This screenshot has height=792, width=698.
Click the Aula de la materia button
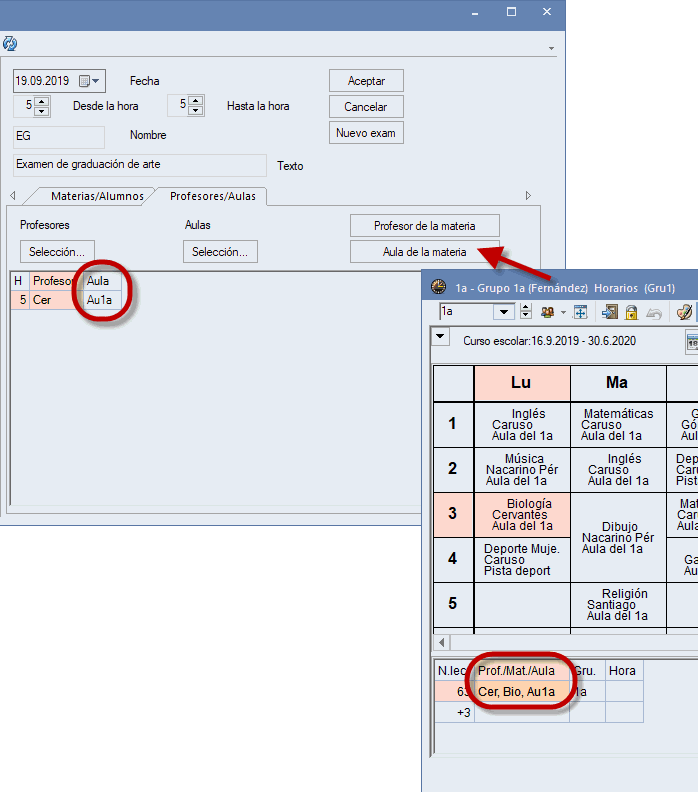[424, 252]
